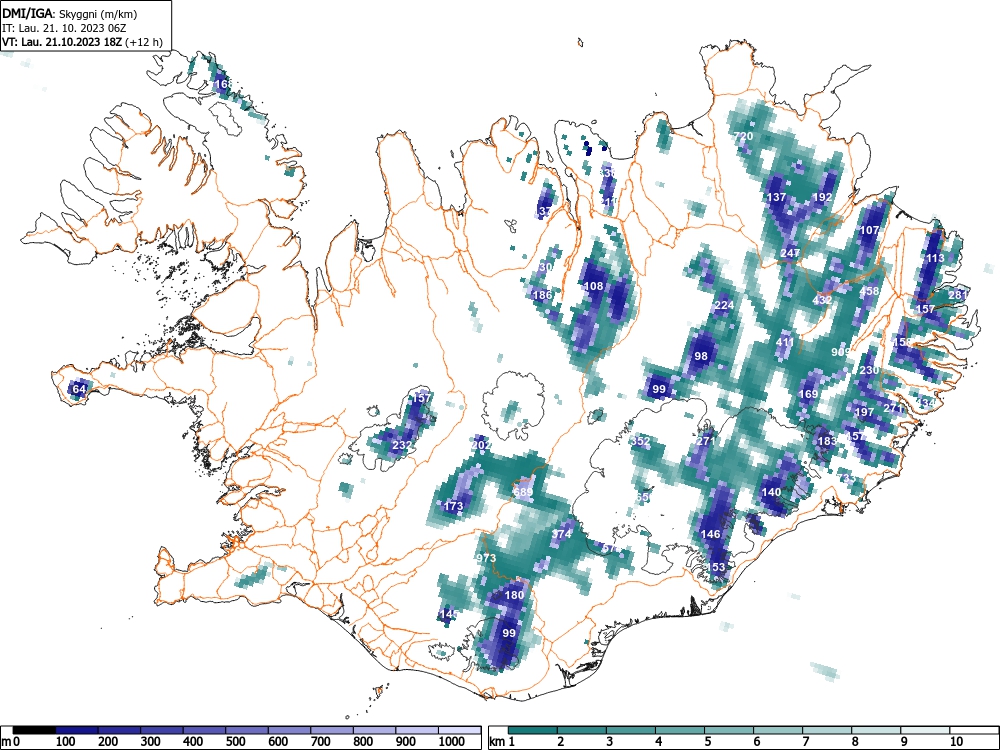Click the visibility value 224 on the map
1000x750 pixels.
pyautogui.click(x=724, y=305)
